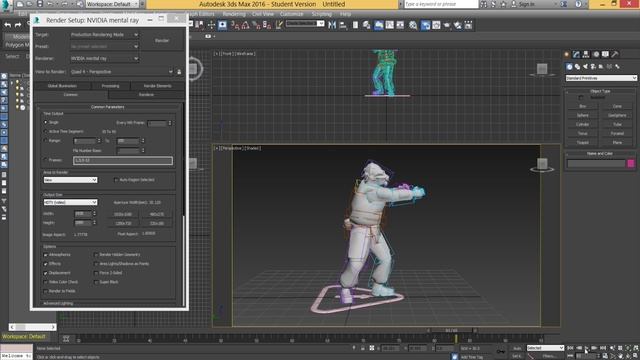Choose the 1280x720 preset size button
The width and height of the screenshot is (640, 360).
click(123, 223)
